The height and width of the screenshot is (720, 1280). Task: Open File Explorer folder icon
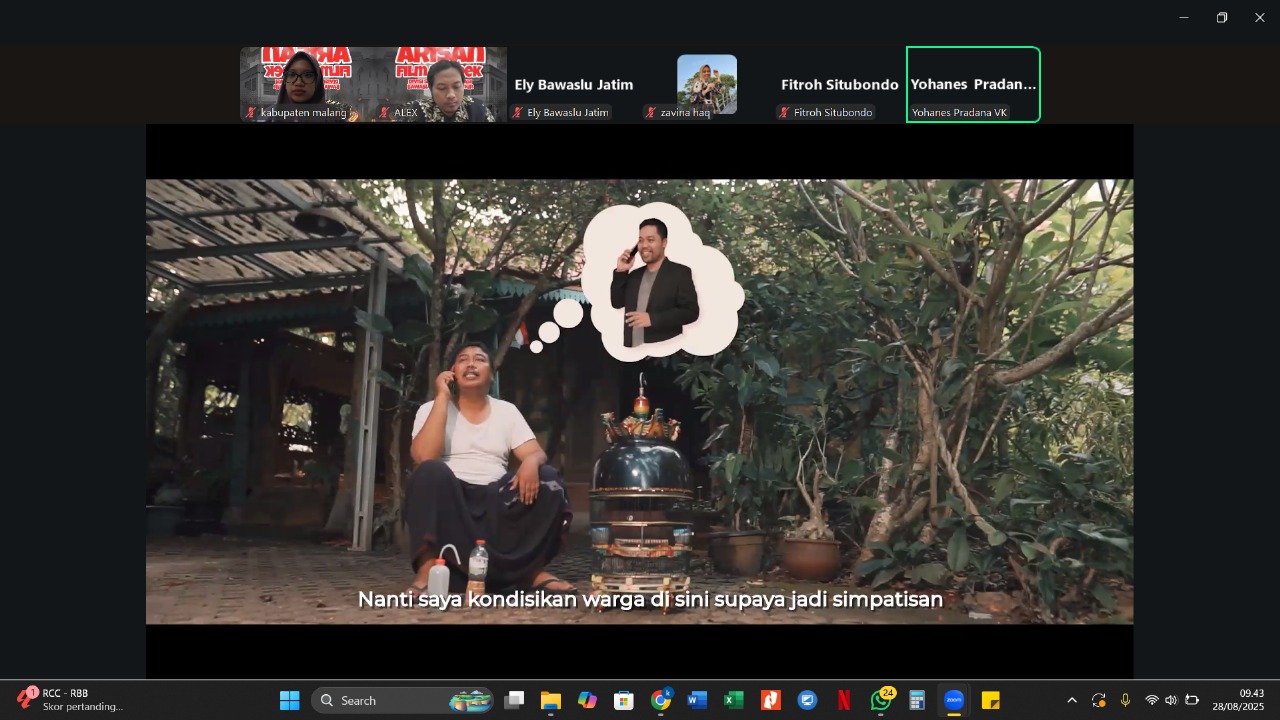(x=551, y=700)
